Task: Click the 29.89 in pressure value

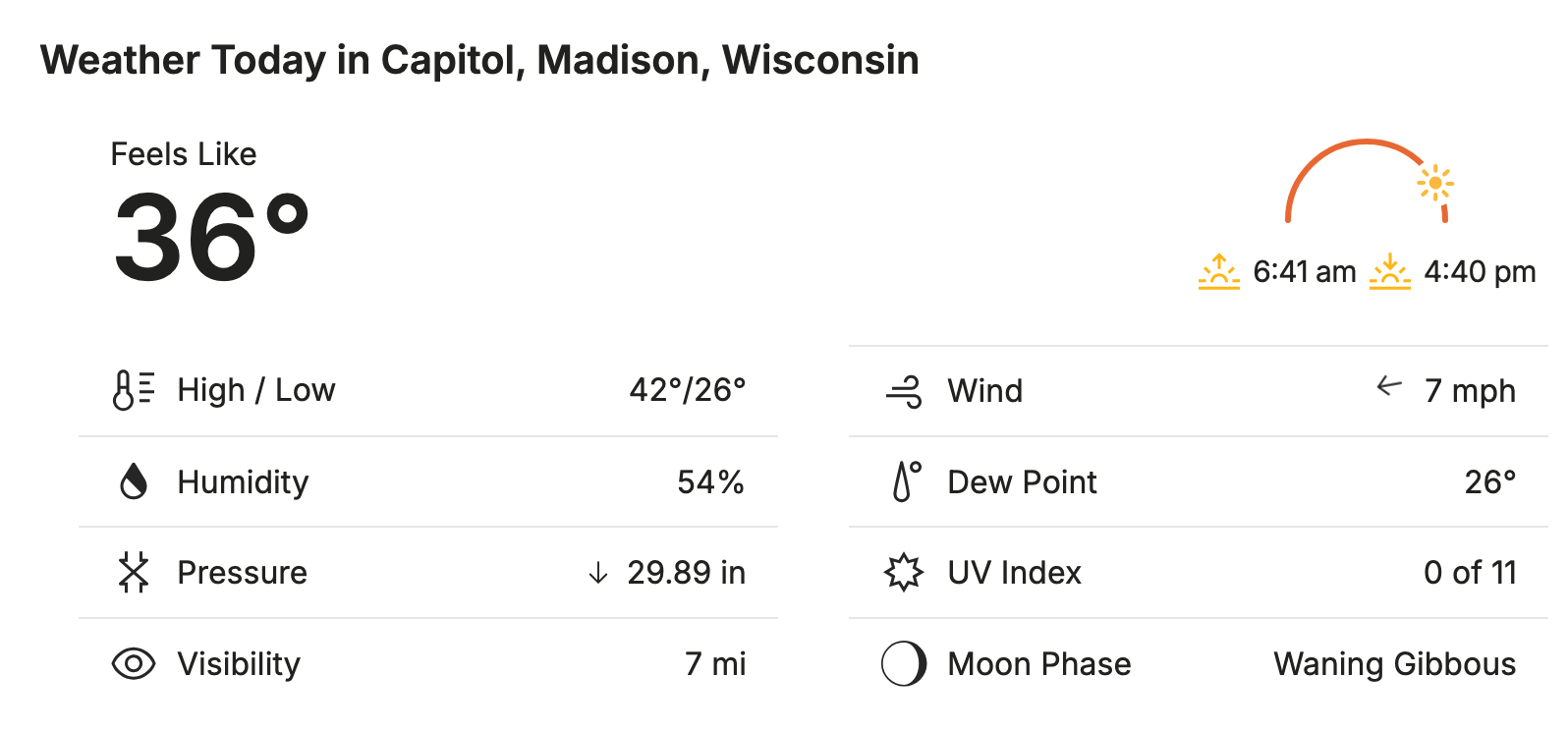Action: point(686,573)
